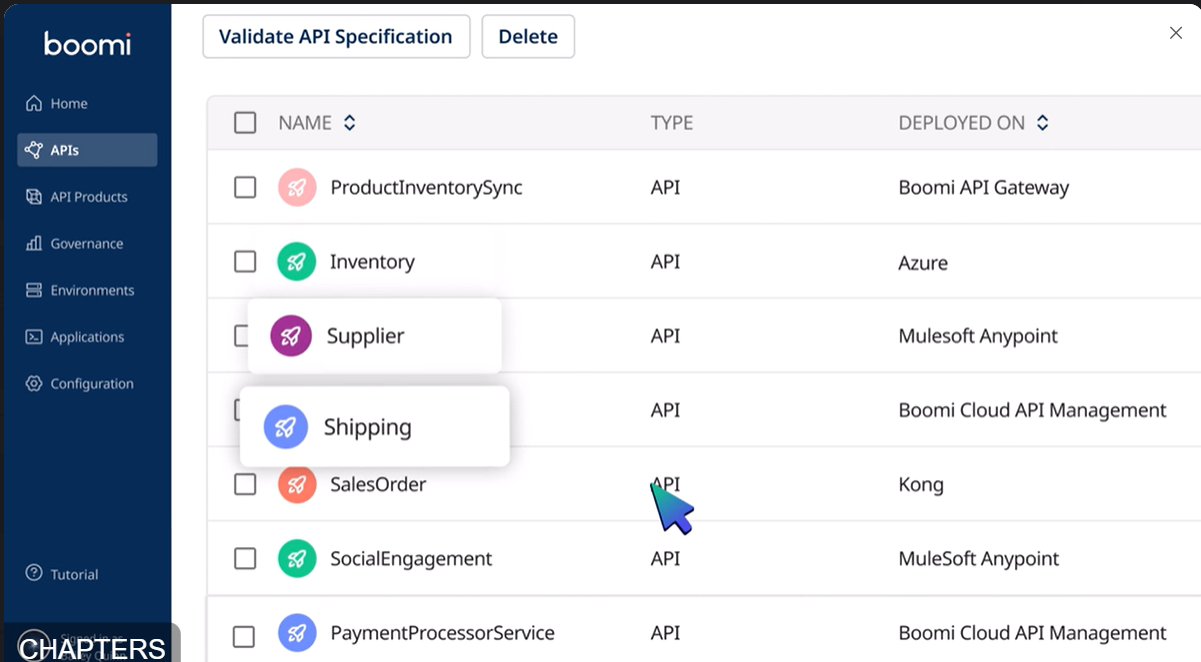Click API type cell in Inventory row
This screenshot has height=662, width=1201.
click(665, 262)
